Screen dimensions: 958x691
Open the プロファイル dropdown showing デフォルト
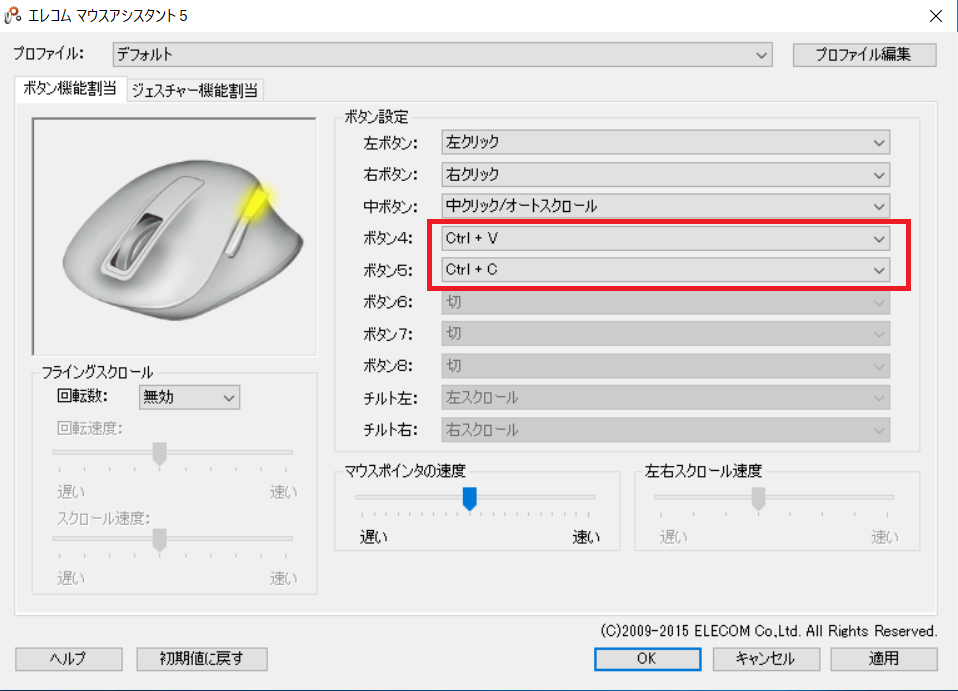point(442,54)
